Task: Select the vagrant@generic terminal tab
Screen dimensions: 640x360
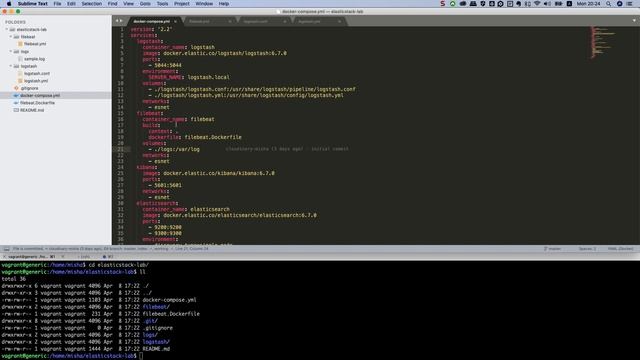Action: (x=32, y=257)
